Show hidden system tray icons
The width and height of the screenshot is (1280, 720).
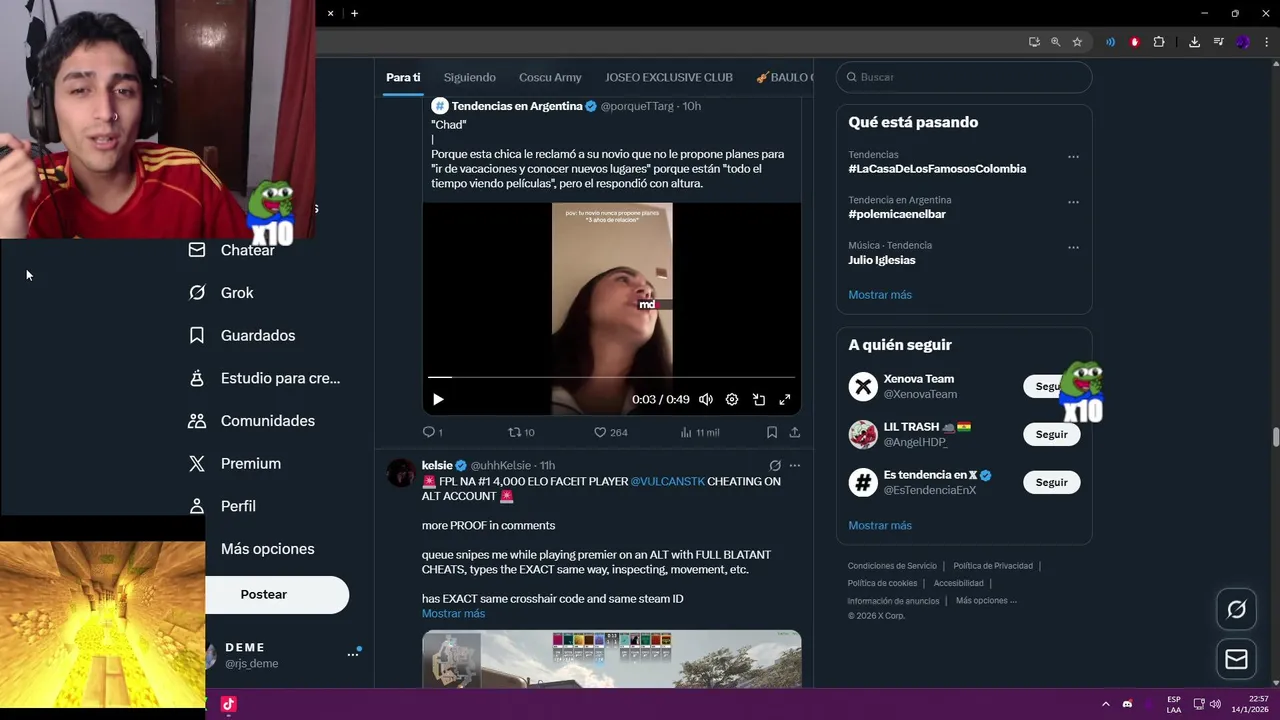coord(1105,704)
